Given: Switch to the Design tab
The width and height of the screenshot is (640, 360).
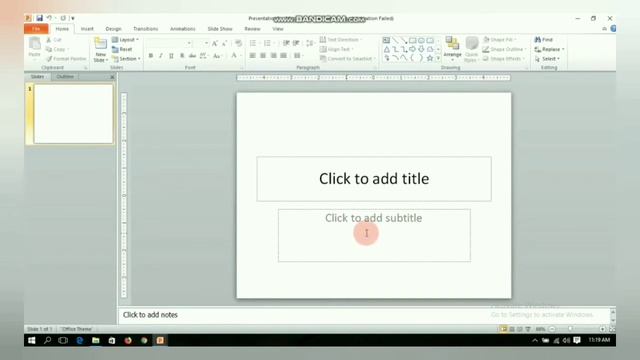Looking at the screenshot, I should click(113, 29).
